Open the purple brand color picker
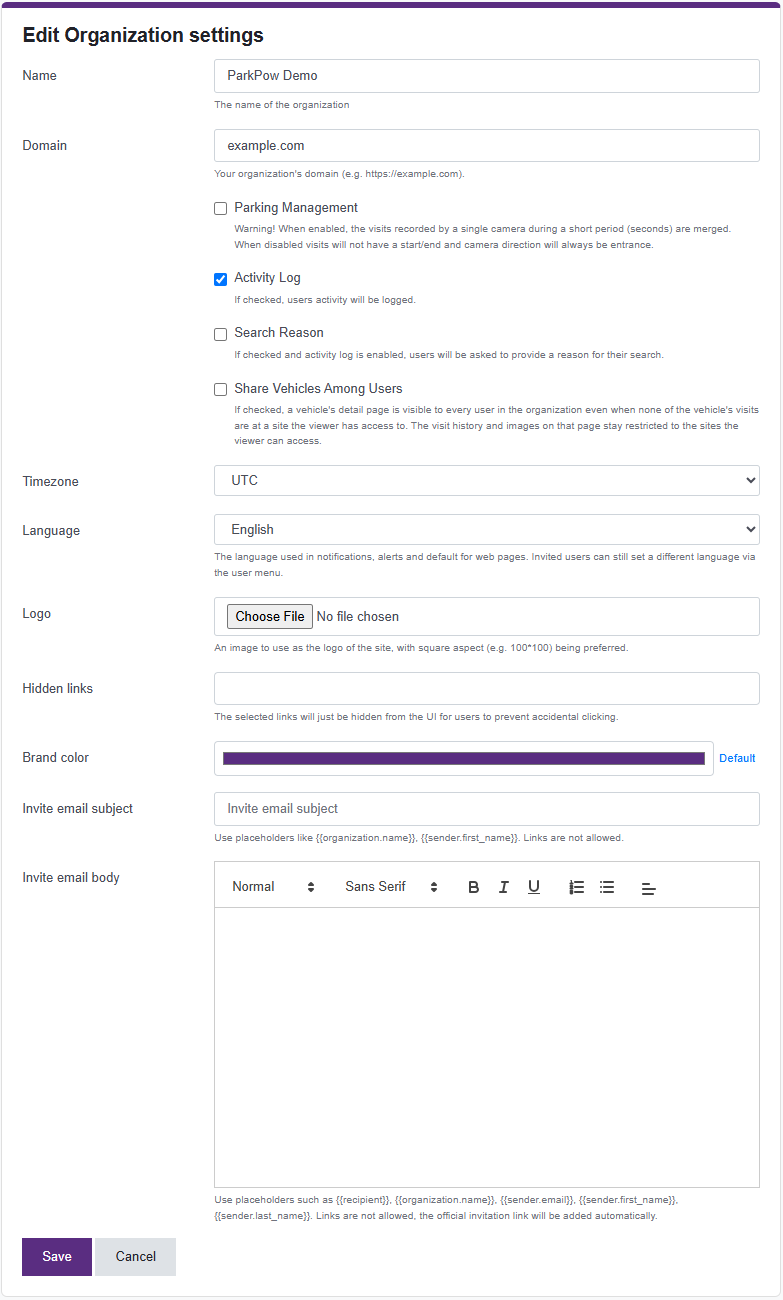This screenshot has height=1300, width=783. point(464,758)
